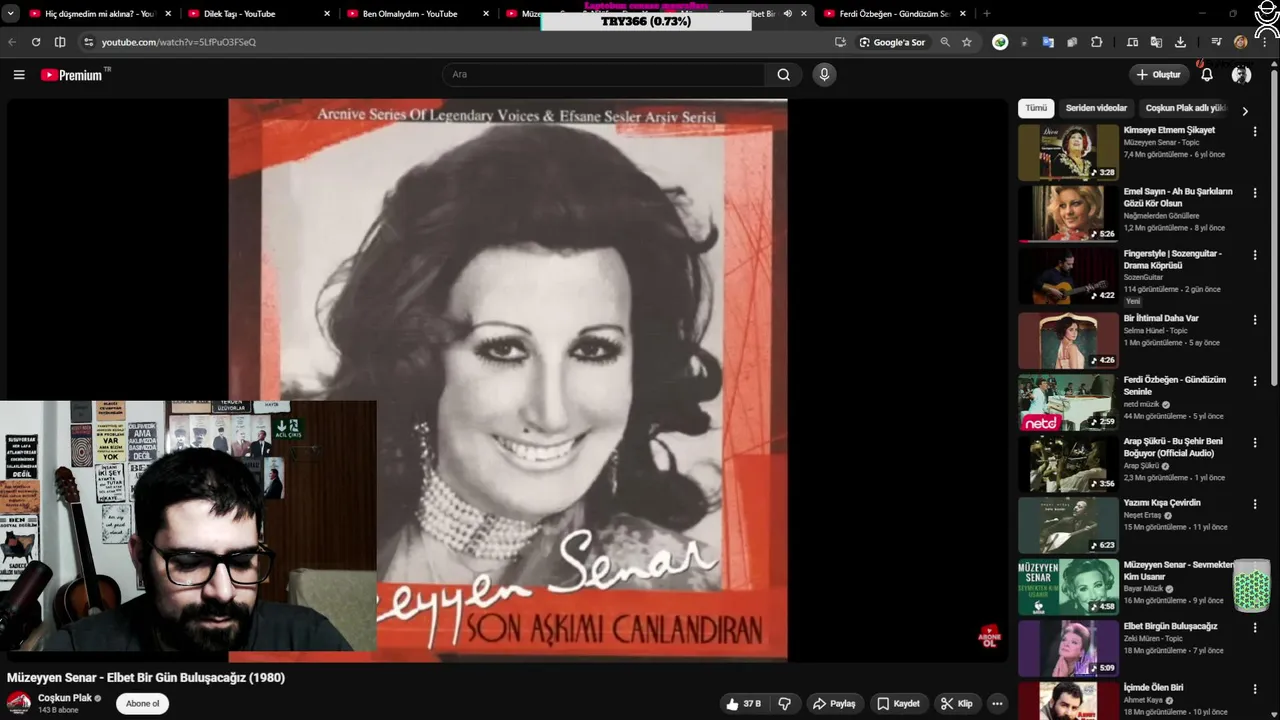Viewport: 1280px width, 720px height.
Task: Click Klip clip button
Action: click(x=956, y=704)
